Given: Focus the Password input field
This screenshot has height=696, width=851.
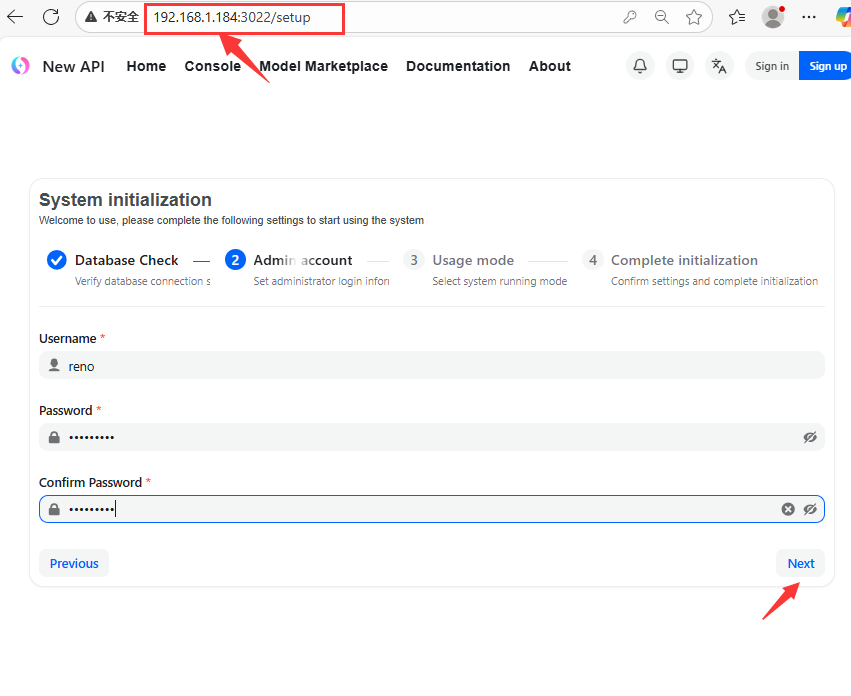Looking at the screenshot, I should point(431,437).
